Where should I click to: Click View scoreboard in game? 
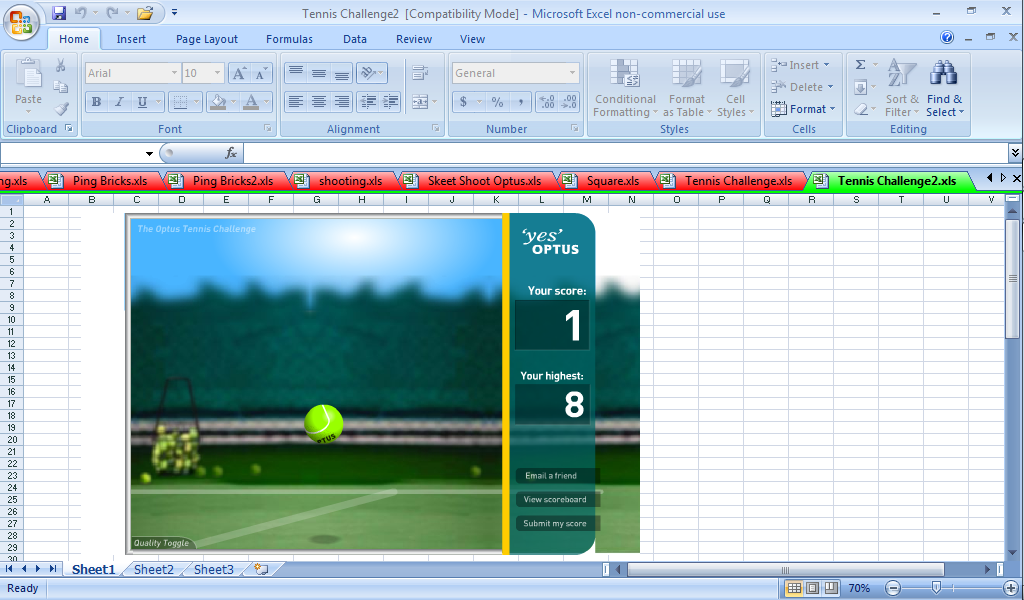[557, 499]
